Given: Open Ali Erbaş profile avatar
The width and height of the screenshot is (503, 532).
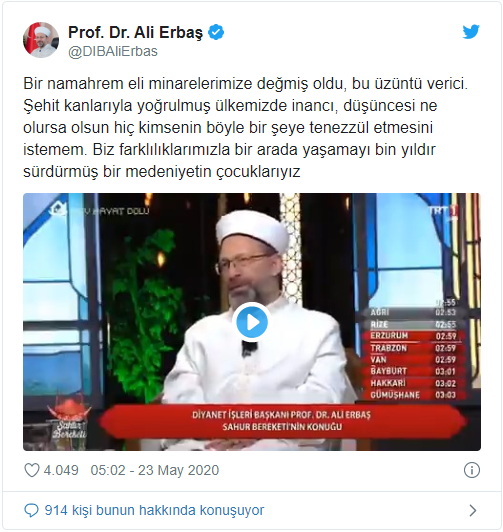Looking at the screenshot, I should pos(41,40).
